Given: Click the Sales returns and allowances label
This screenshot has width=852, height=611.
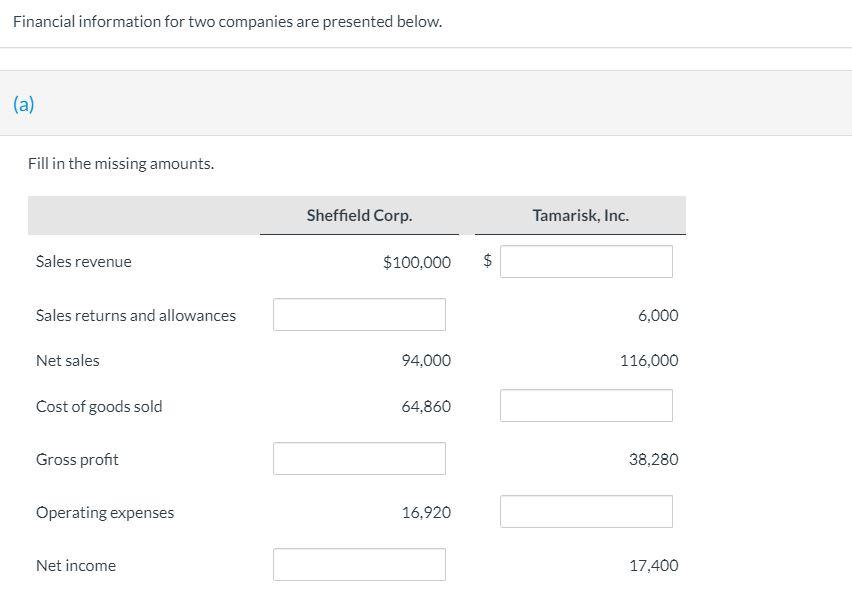Looking at the screenshot, I should (x=136, y=316).
